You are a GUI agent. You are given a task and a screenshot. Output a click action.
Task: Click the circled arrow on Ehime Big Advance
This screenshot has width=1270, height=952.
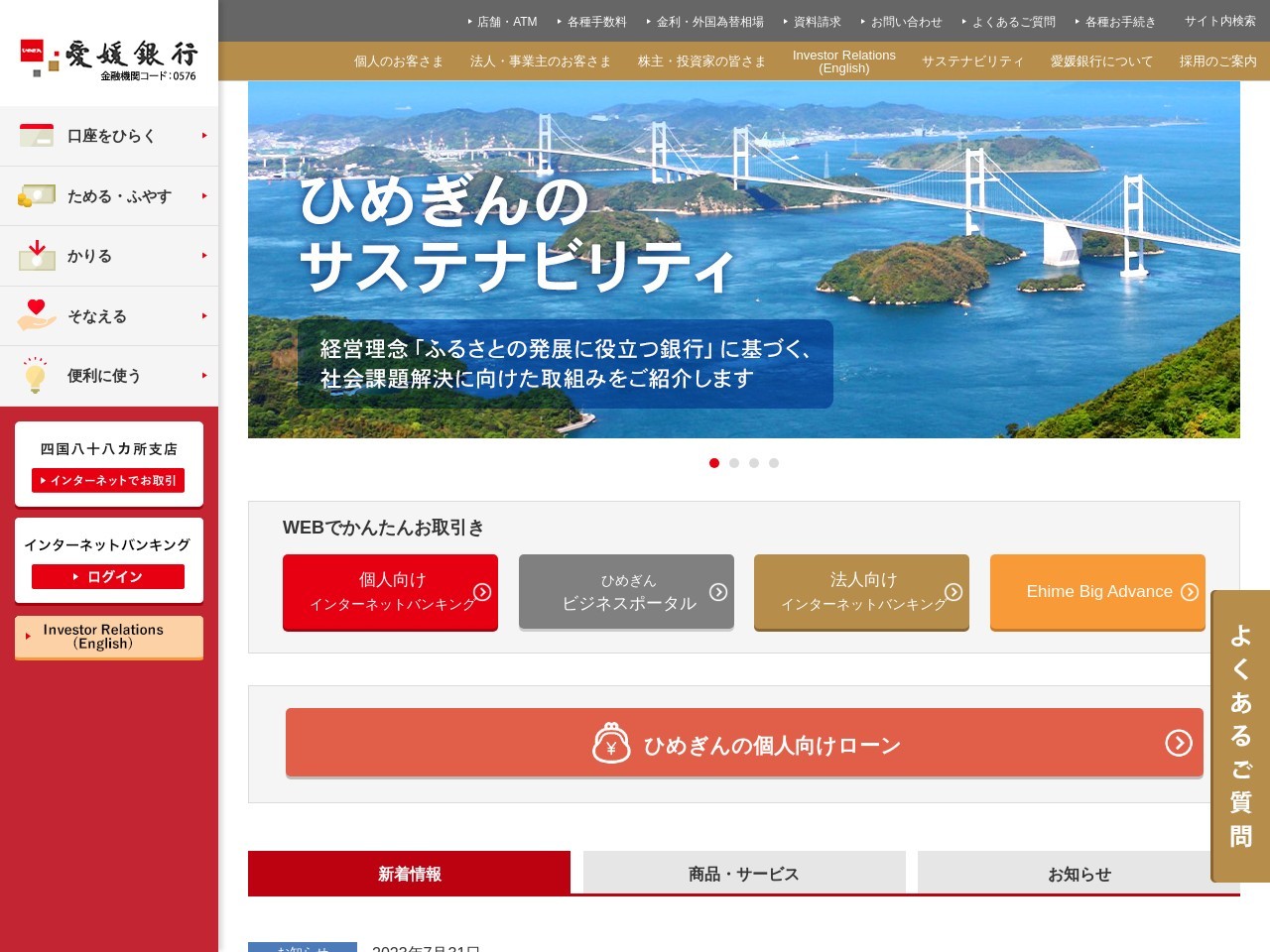(x=1190, y=592)
